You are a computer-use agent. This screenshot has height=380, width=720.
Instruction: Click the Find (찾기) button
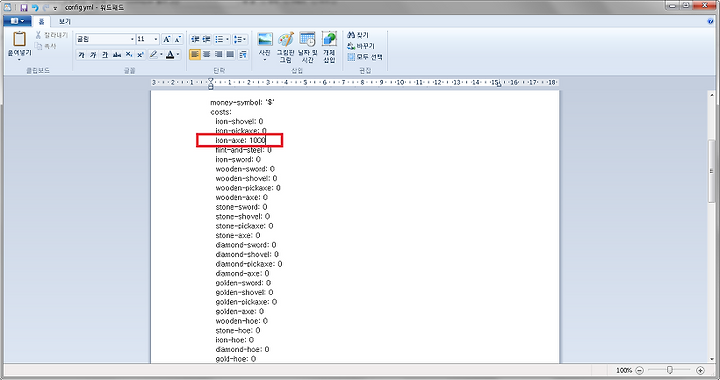tap(358, 35)
